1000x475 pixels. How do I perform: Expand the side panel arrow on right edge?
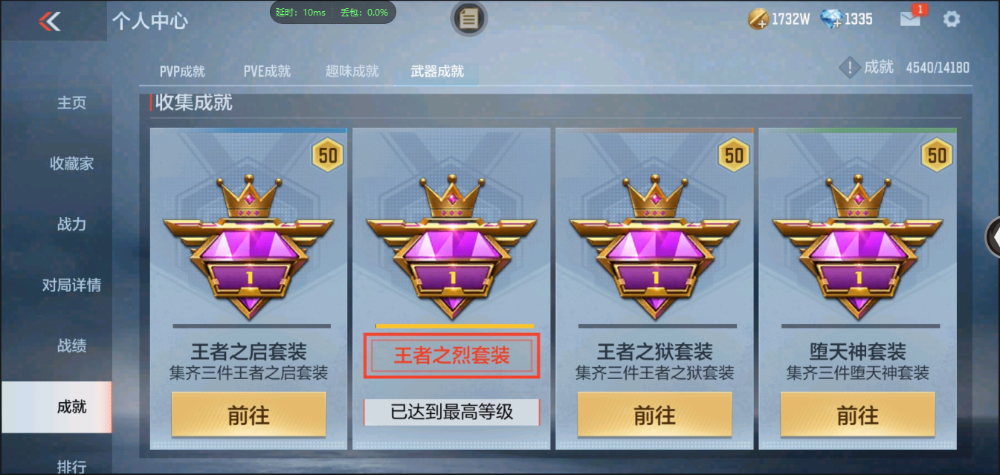(994, 237)
